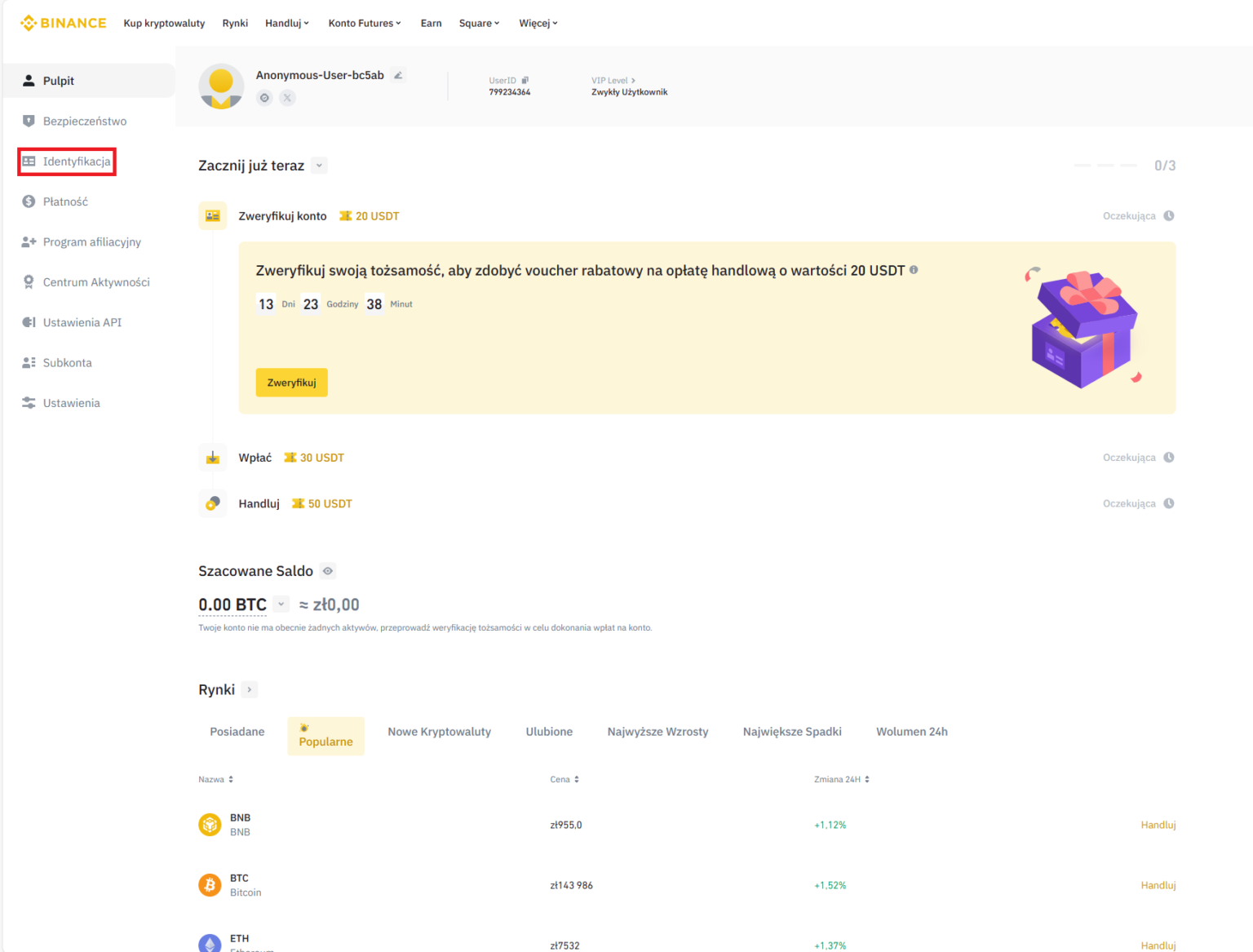This screenshot has height=952, width=1253.
Task: Switch to the Nowe Kryptowaluty tab
Action: click(x=440, y=732)
